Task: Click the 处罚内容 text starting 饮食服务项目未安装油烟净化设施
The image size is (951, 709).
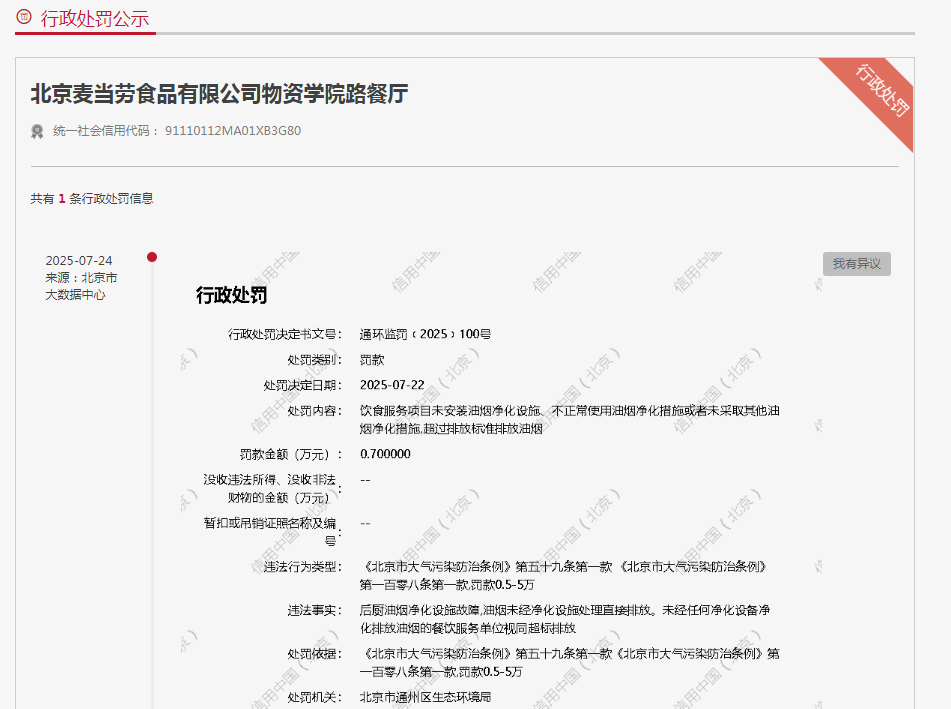Action: coord(570,420)
